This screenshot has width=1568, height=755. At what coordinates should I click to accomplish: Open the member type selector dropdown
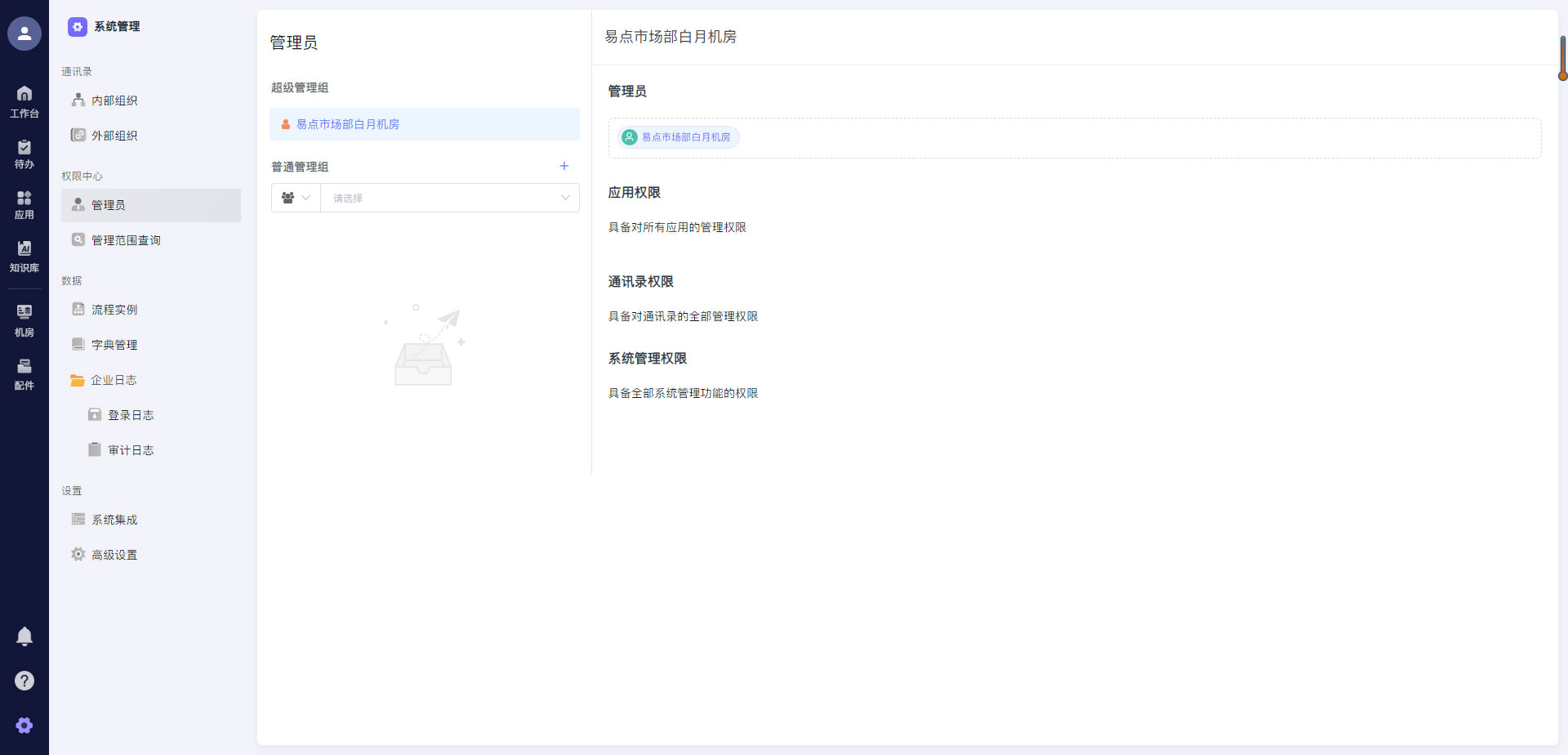click(295, 197)
